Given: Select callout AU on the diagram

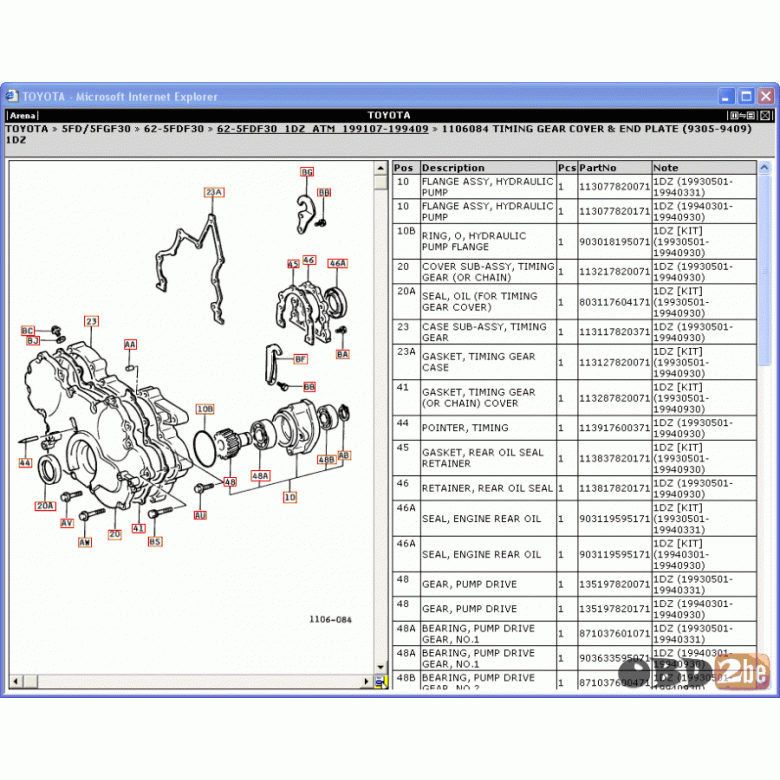Looking at the screenshot, I should [200, 515].
